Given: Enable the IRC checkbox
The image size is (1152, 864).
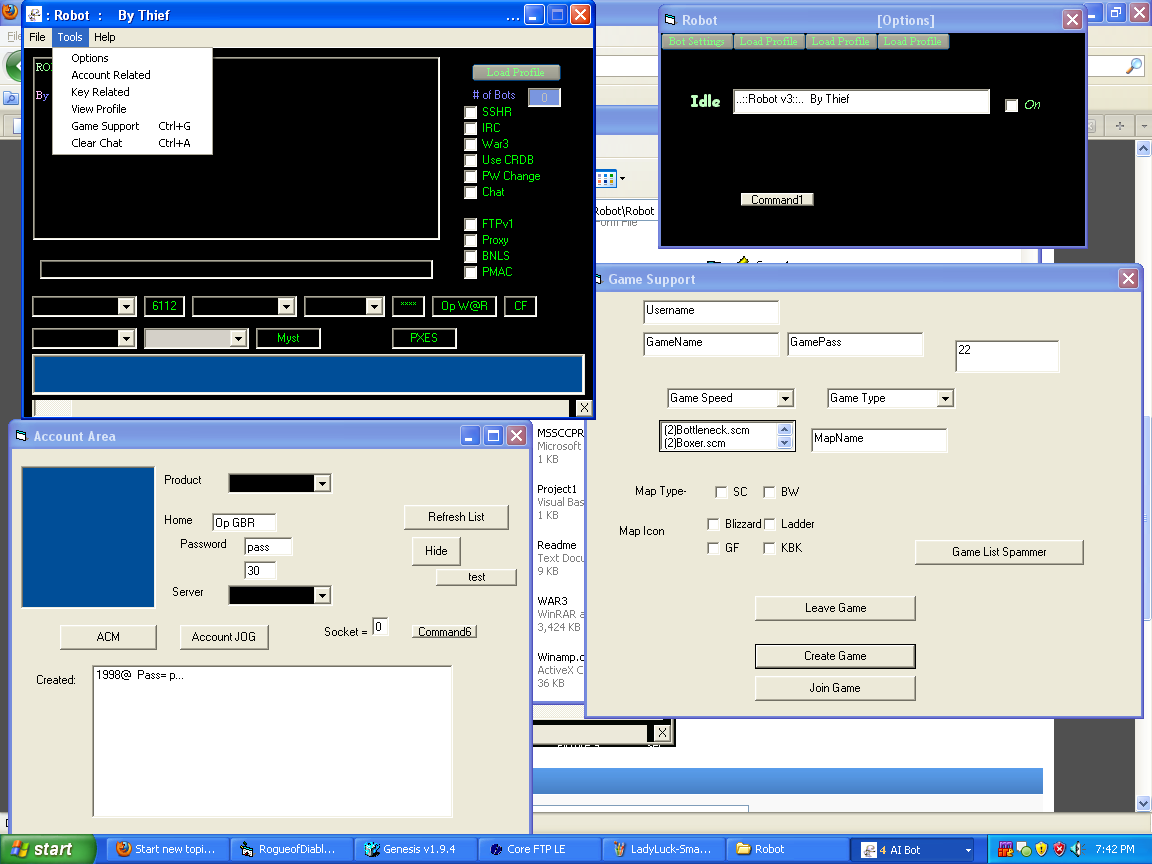Looking at the screenshot, I should [471, 128].
